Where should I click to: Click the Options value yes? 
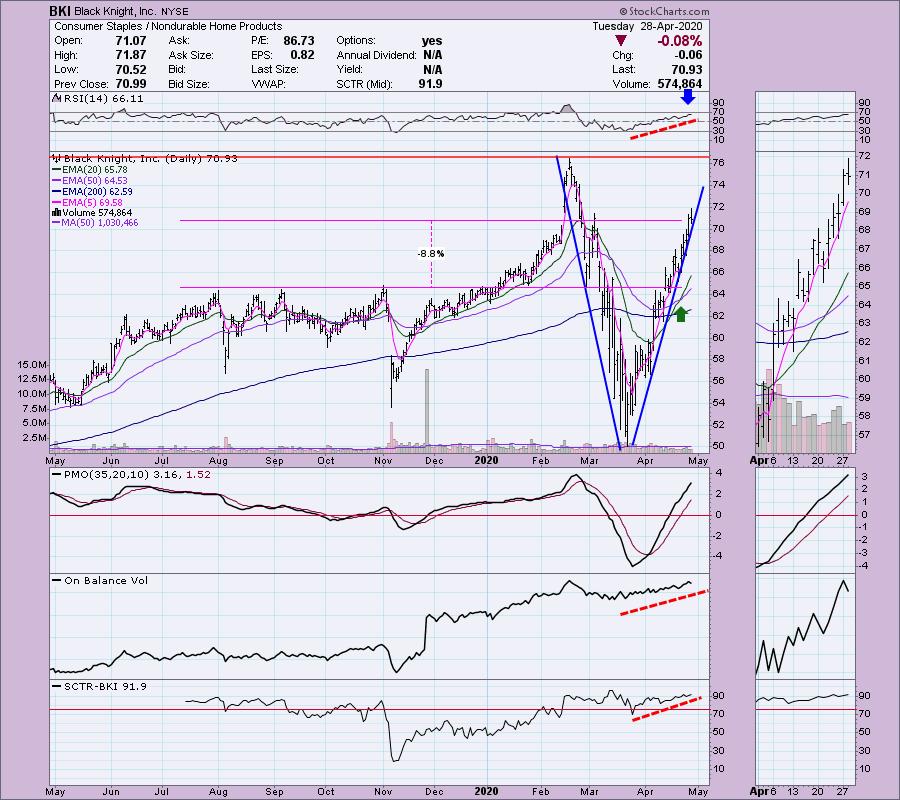point(432,41)
